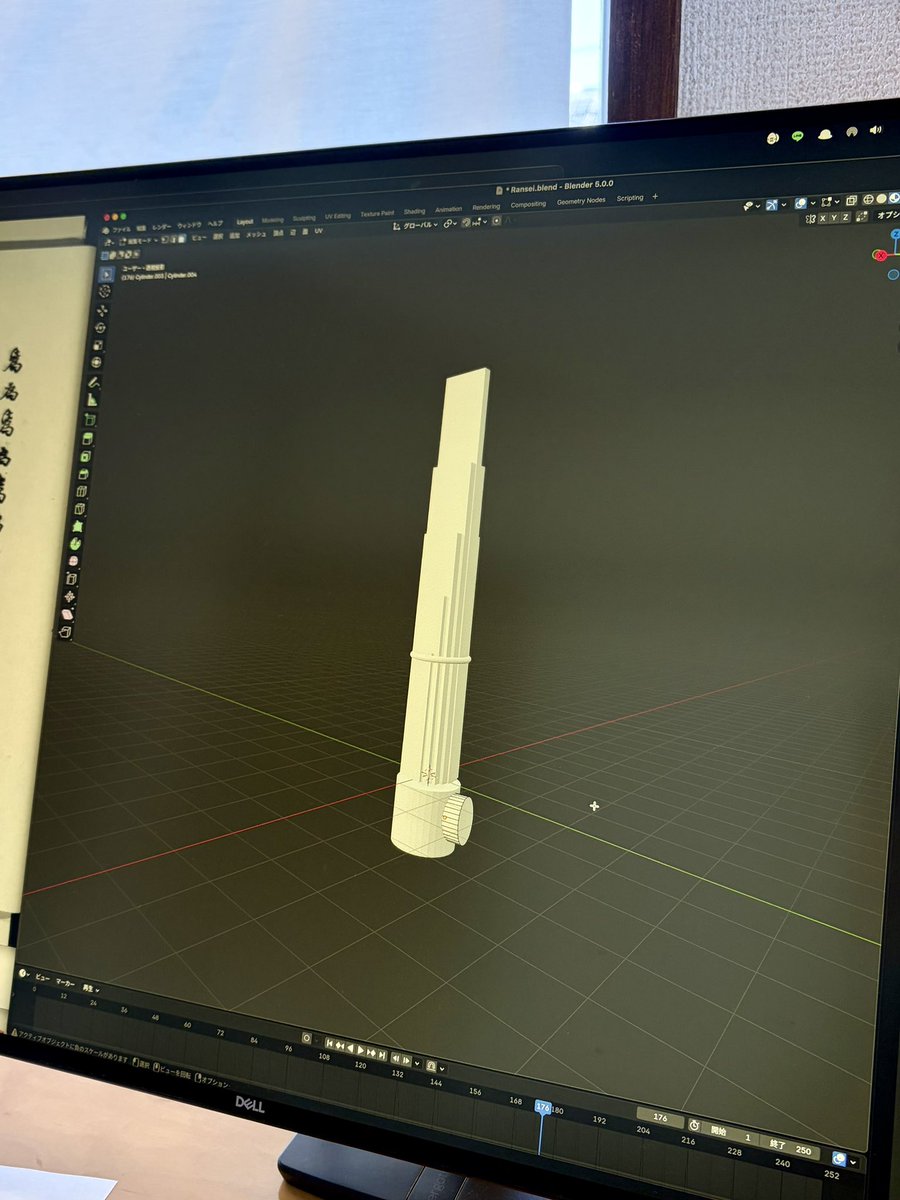Open the オプション dropdown

point(888,215)
